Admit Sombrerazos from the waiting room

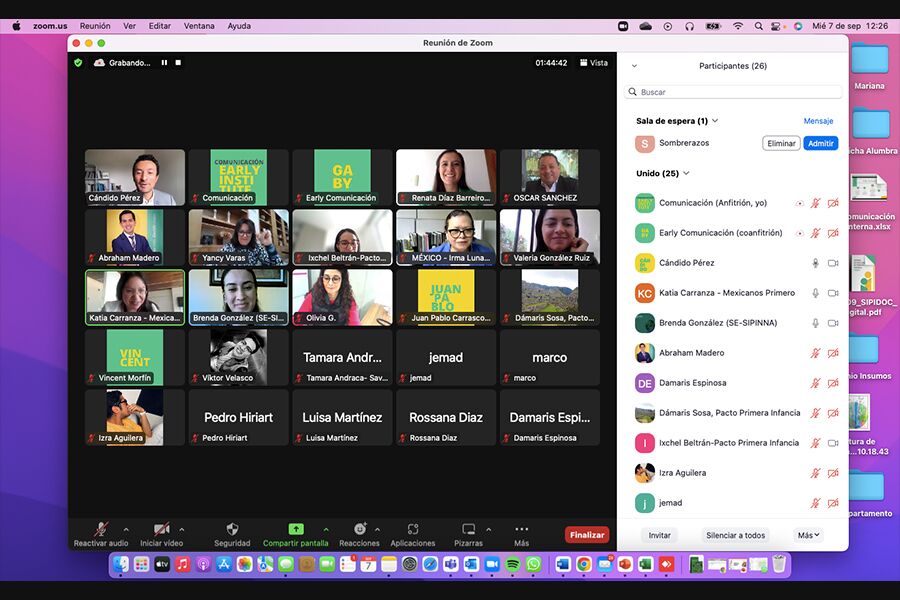(x=820, y=143)
